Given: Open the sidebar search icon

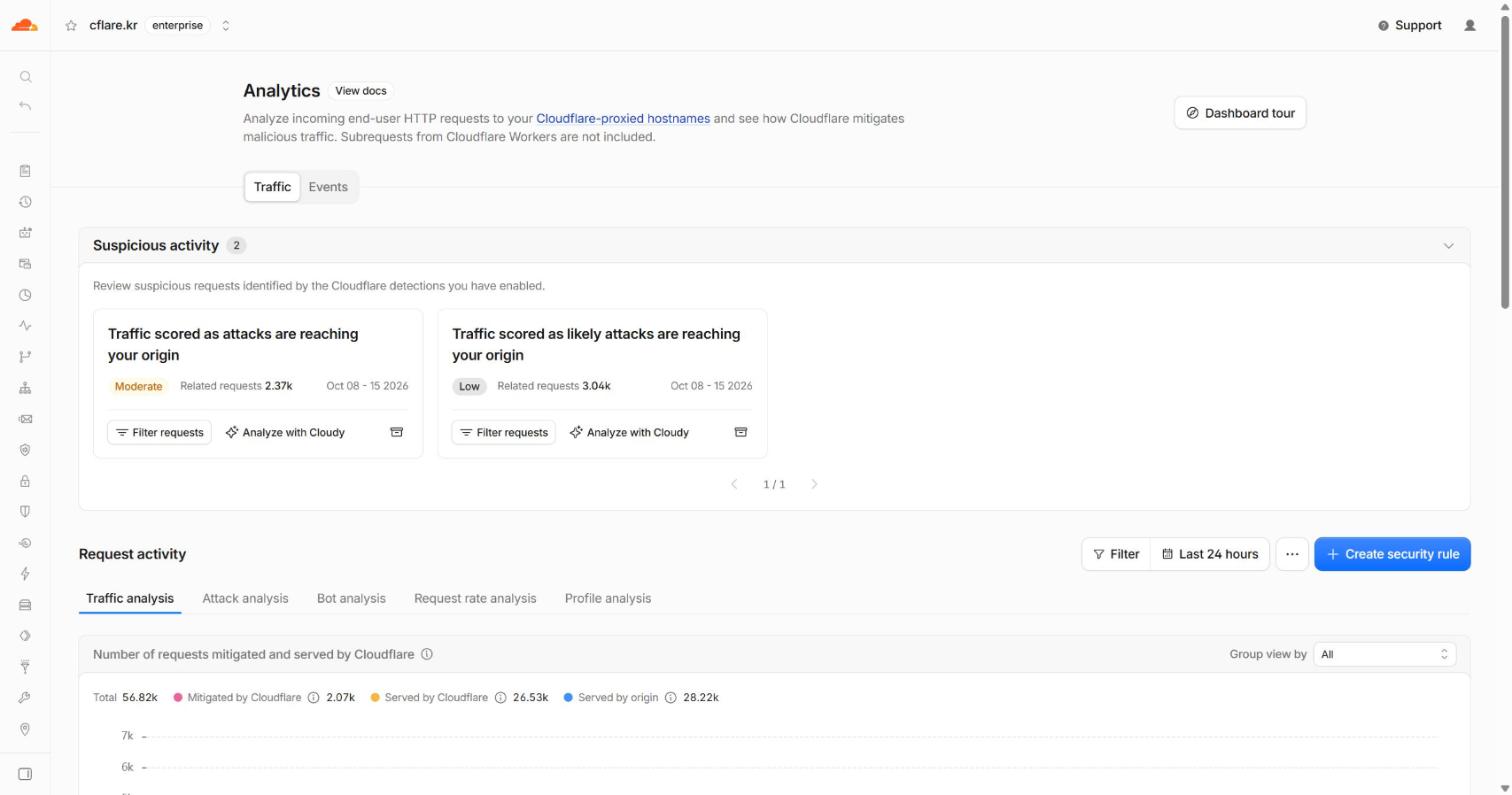Looking at the screenshot, I should pyautogui.click(x=25, y=77).
